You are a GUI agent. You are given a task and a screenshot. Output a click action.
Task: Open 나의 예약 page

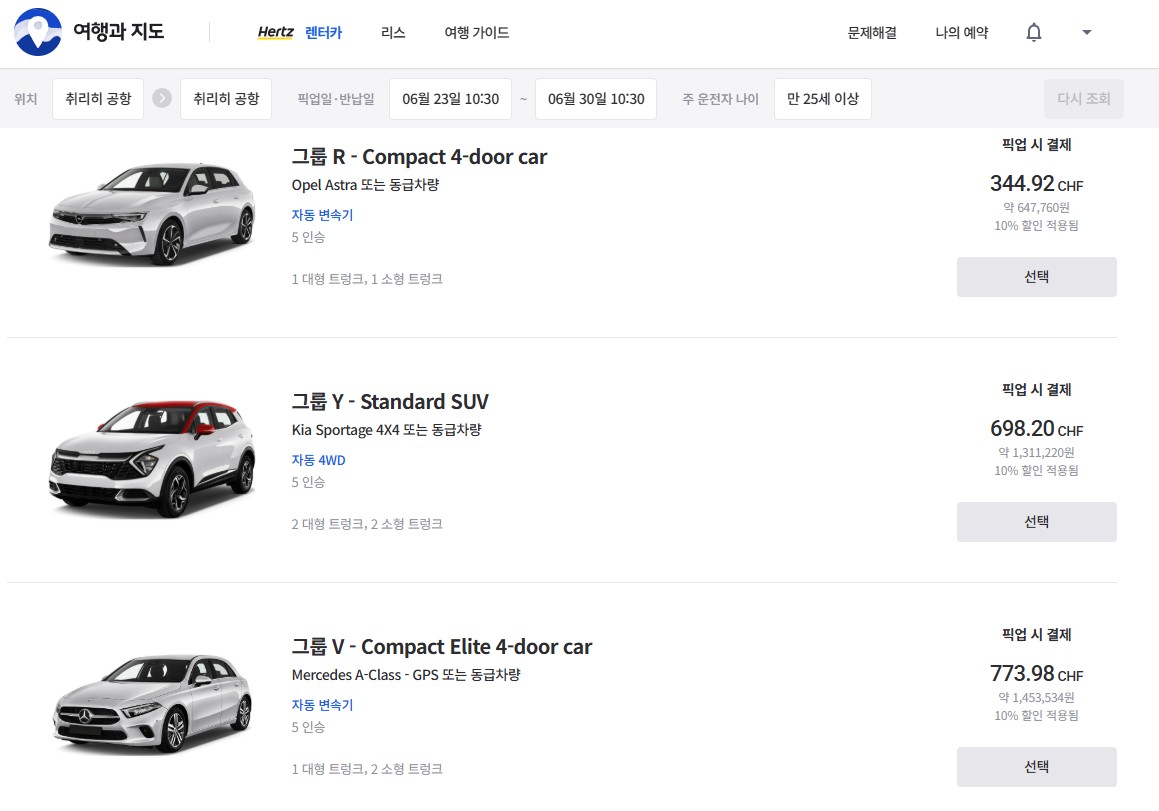(x=962, y=33)
